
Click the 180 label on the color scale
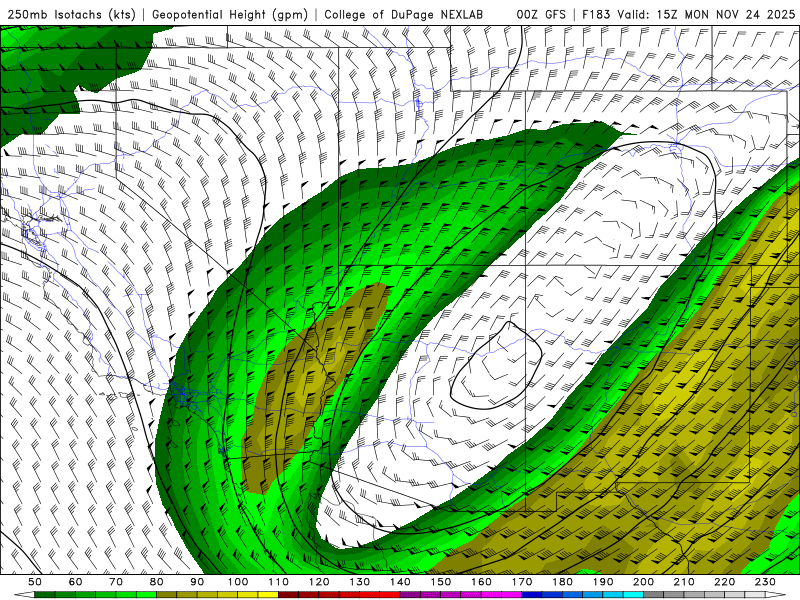tap(562, 582)
